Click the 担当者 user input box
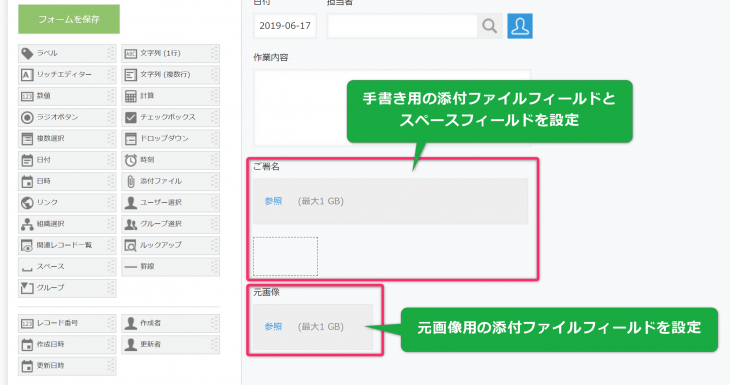Viewport: 730px width, 385px height. pos(402,26)
